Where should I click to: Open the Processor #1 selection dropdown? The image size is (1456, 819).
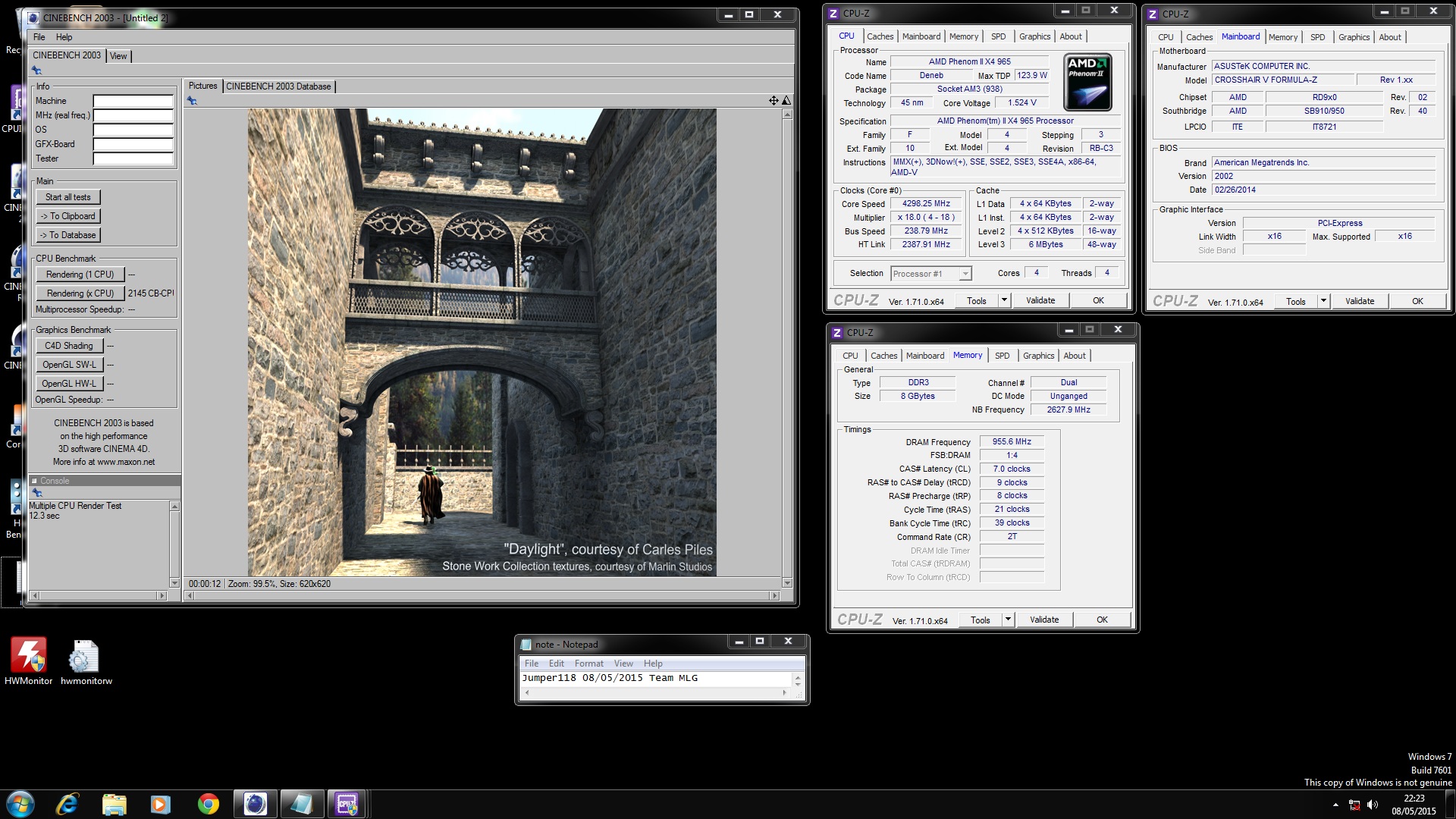click(x=965, y=274)
